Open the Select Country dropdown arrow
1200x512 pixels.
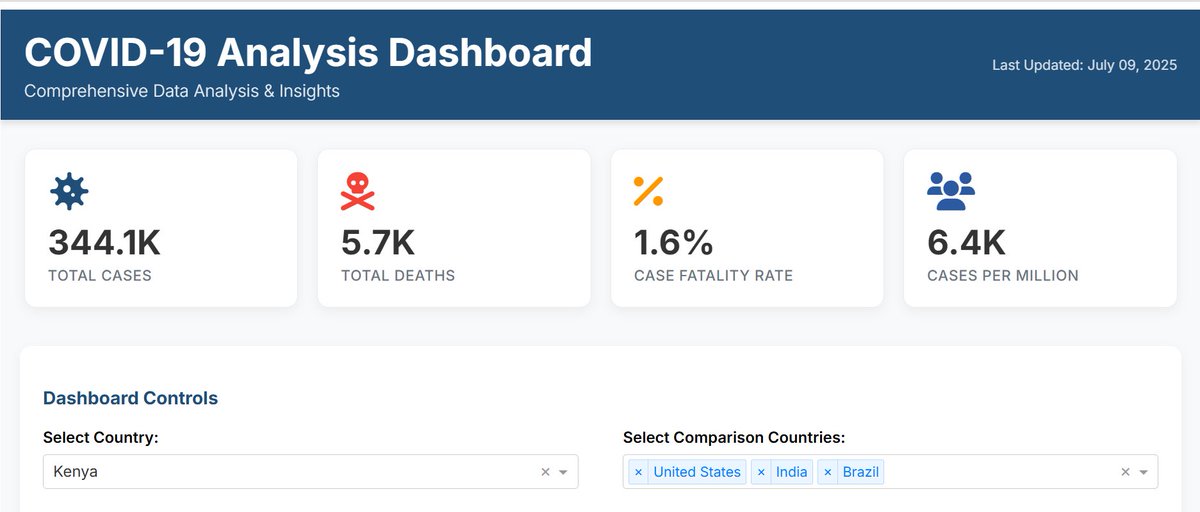[x=563, y=472]
